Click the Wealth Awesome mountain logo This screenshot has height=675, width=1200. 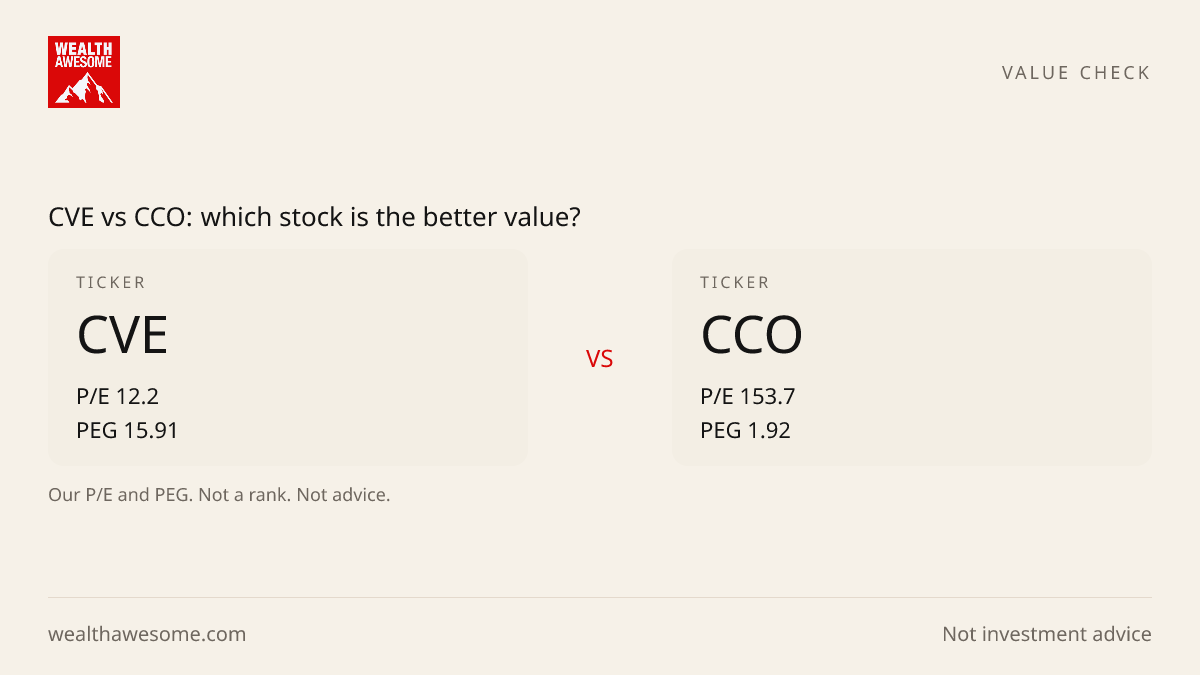point(84,72)
